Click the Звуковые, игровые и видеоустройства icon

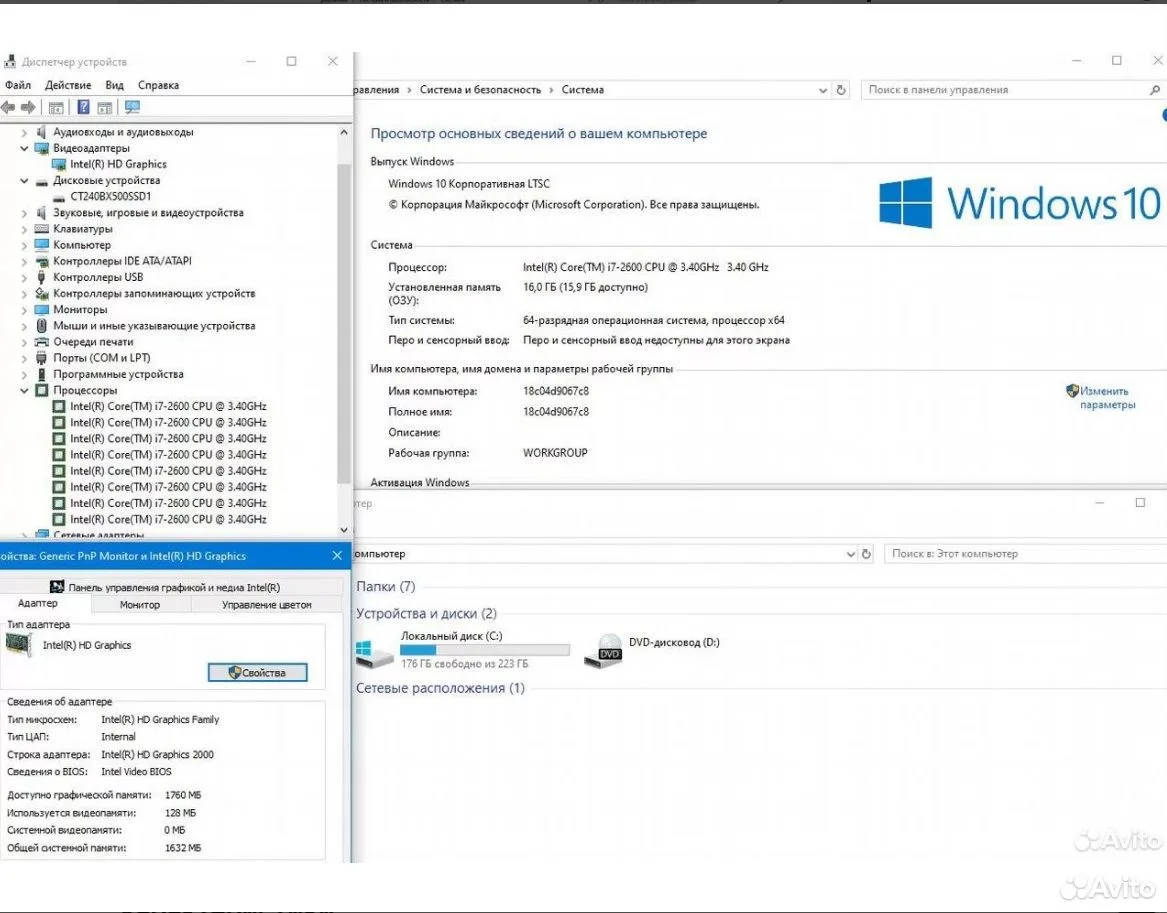point(42,213)
